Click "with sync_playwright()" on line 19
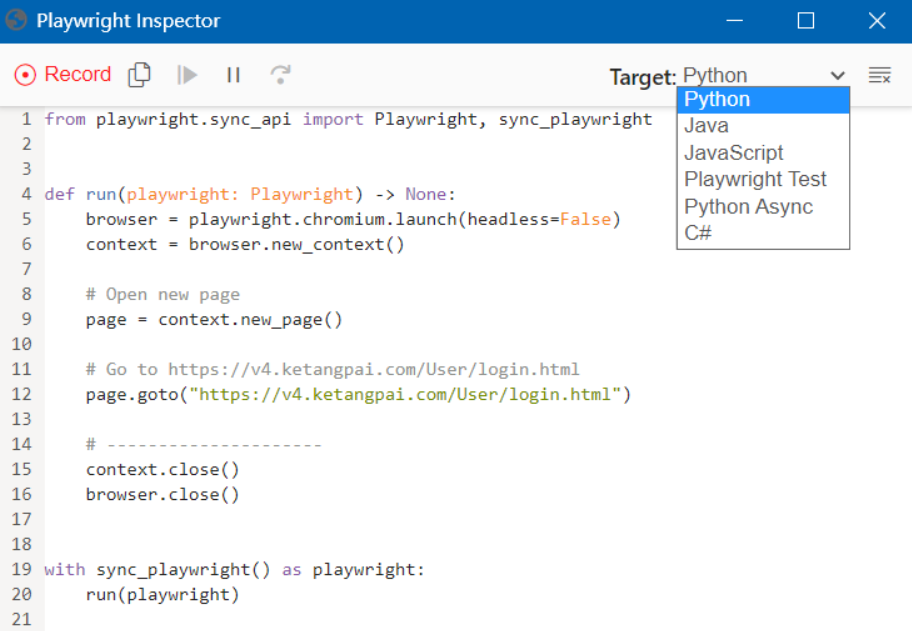 point(158,569)
